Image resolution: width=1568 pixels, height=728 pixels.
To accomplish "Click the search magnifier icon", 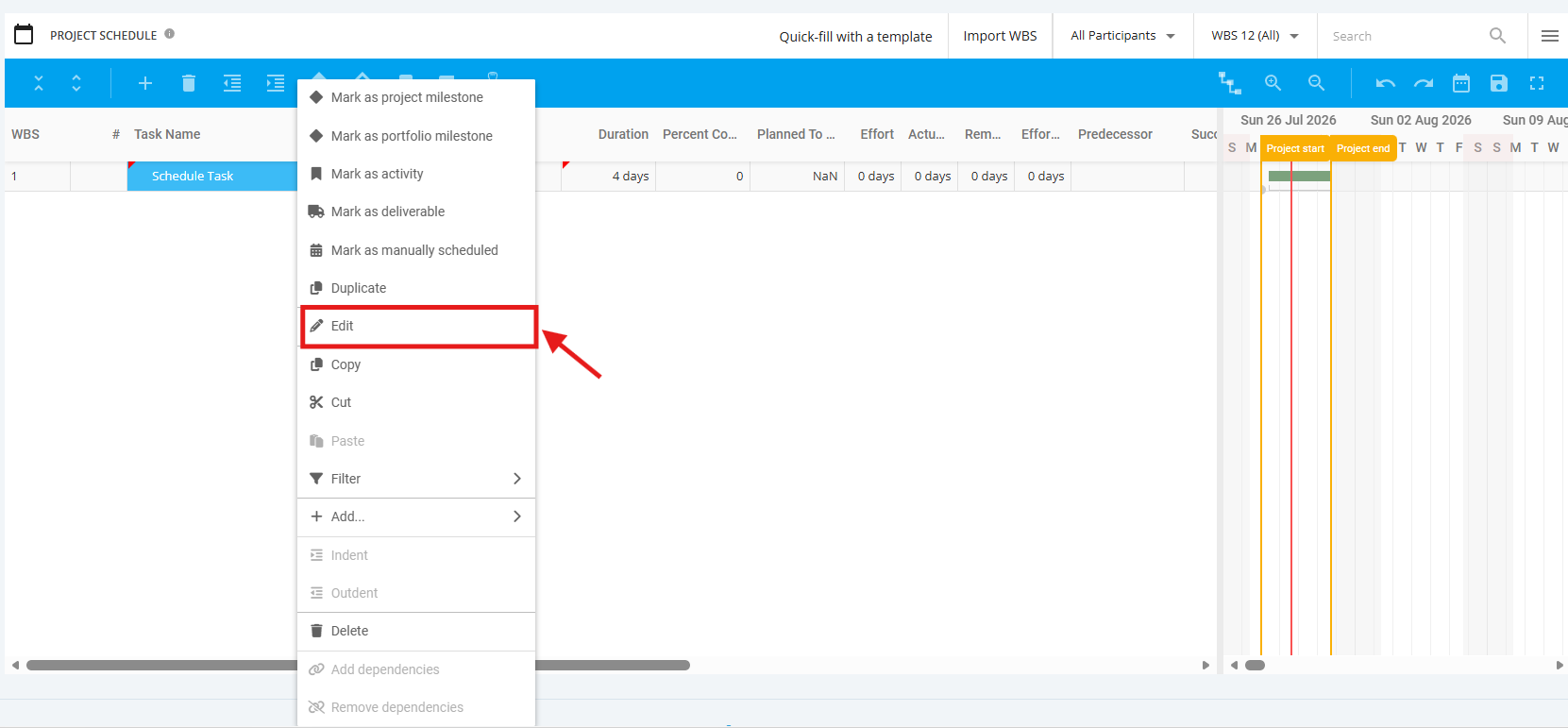I will (x=1497, y=36).
